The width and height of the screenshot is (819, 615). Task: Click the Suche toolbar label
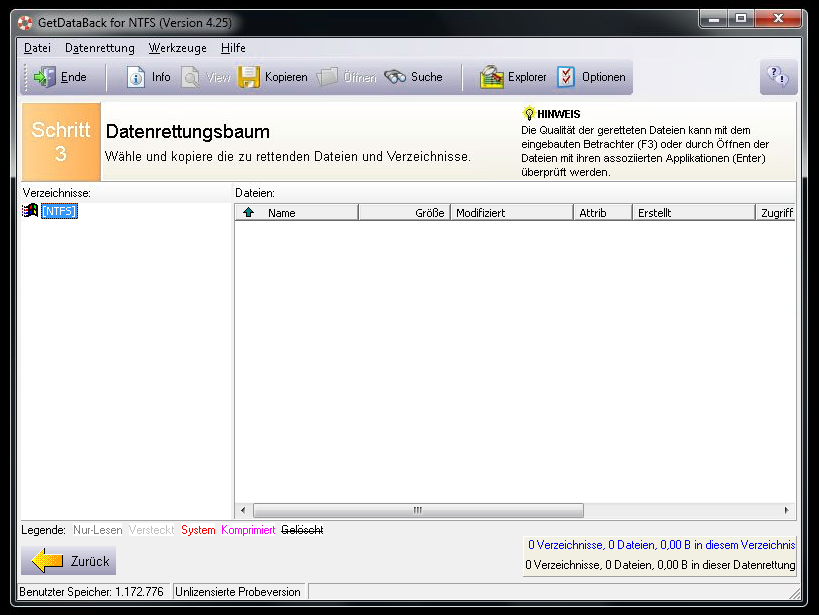click(427, 77)
